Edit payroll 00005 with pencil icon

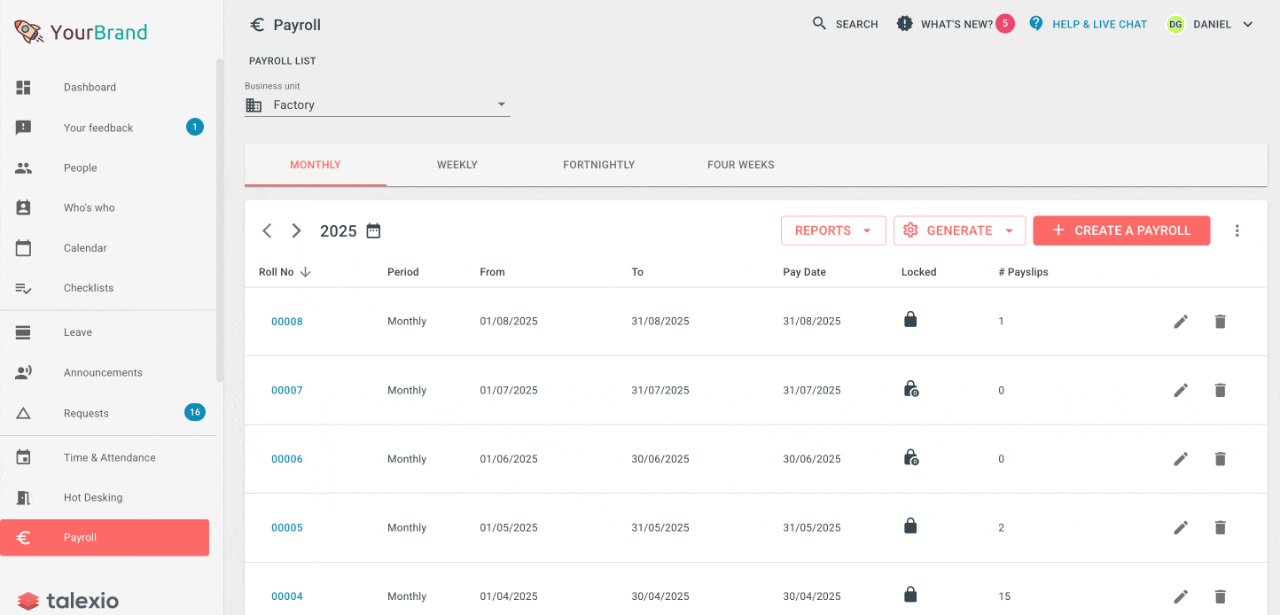click(1181, 528)
